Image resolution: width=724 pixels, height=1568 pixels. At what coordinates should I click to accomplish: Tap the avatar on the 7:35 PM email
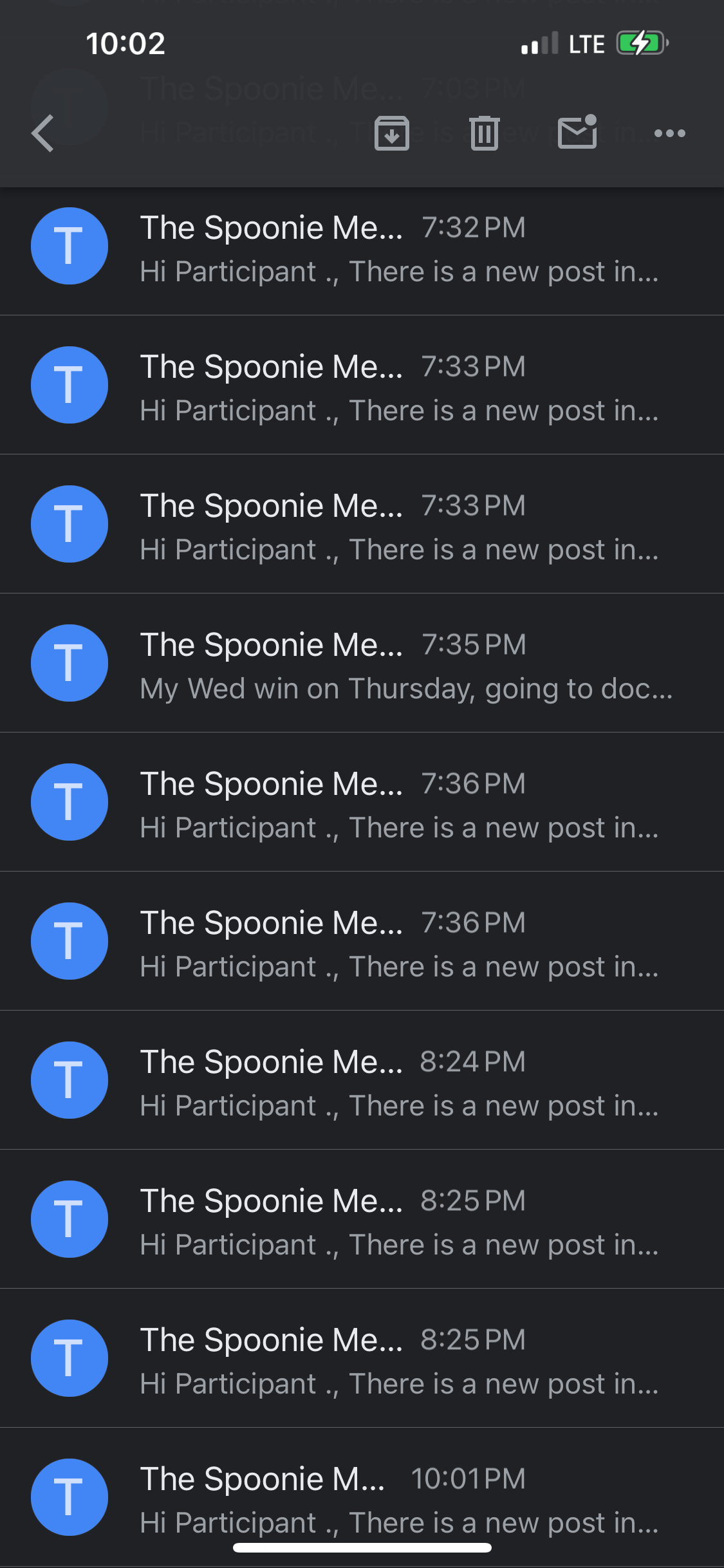(x=70, y=663)
